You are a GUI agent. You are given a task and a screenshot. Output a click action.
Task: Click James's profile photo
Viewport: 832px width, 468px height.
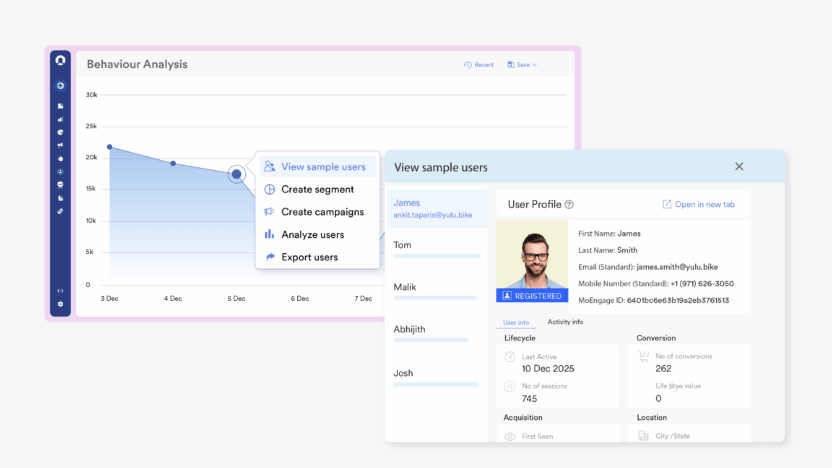click(538, 257)
